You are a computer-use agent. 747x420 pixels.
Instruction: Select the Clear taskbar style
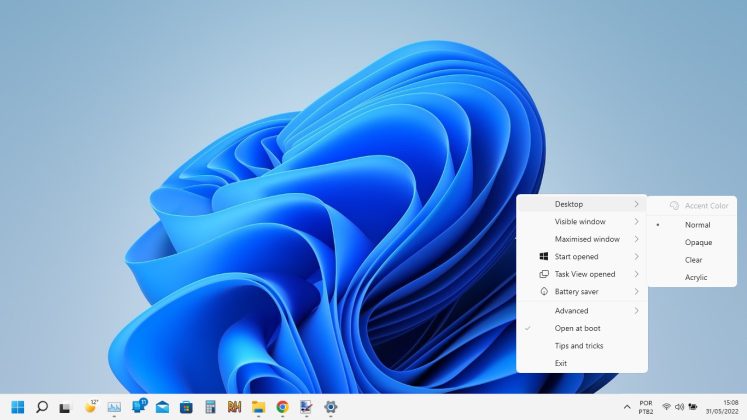pyautogui.click(x=692, y=260)
